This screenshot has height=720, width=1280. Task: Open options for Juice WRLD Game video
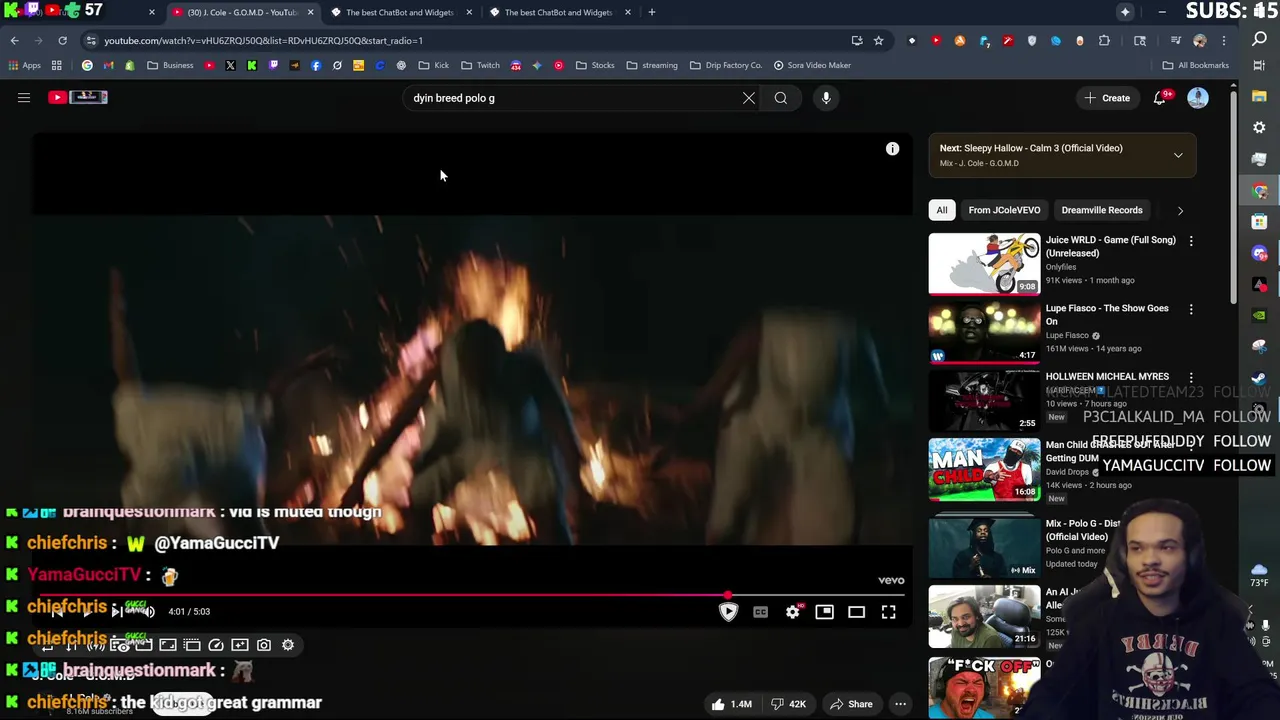tap(1191, 241)
